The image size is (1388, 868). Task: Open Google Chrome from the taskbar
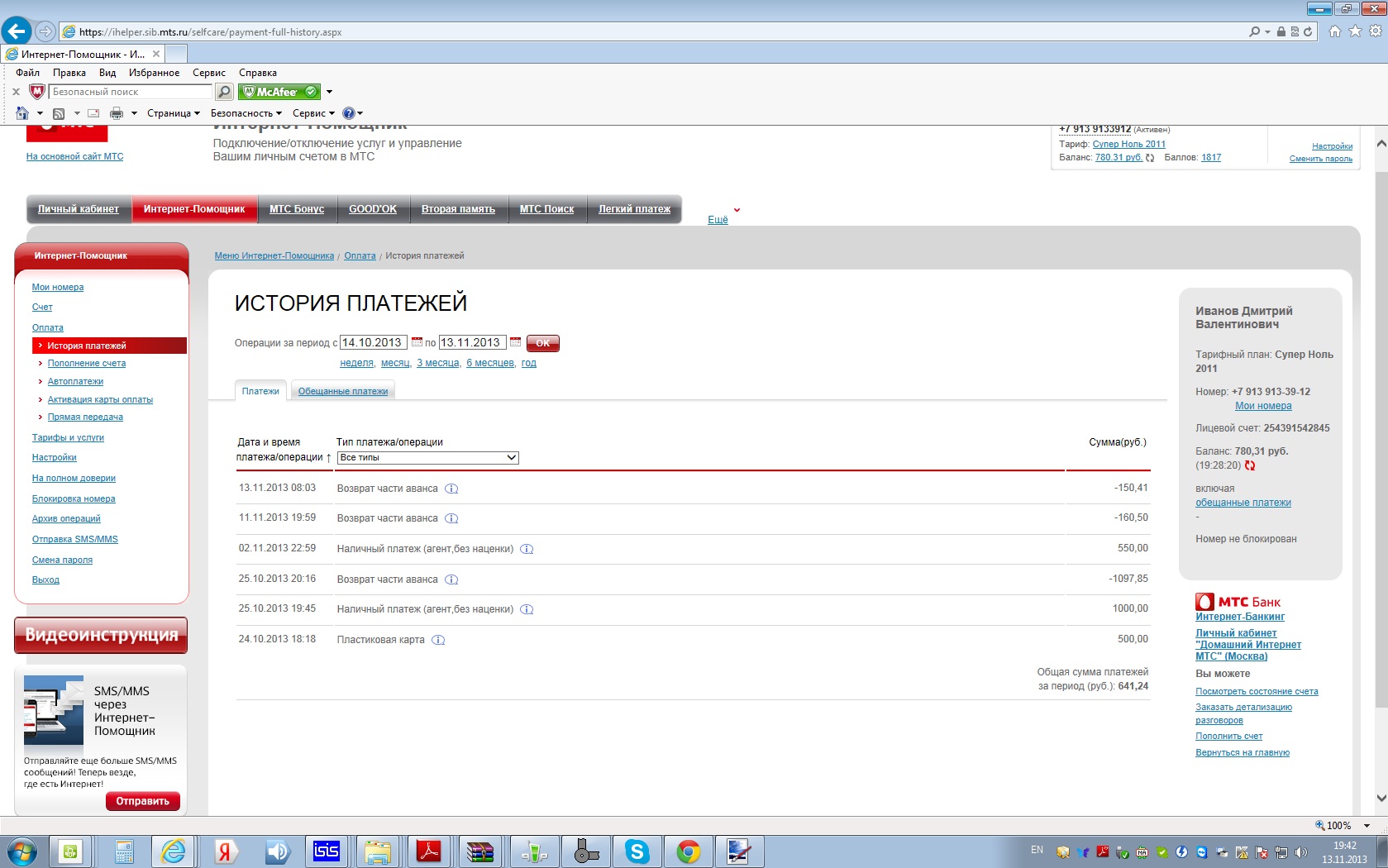689,851
